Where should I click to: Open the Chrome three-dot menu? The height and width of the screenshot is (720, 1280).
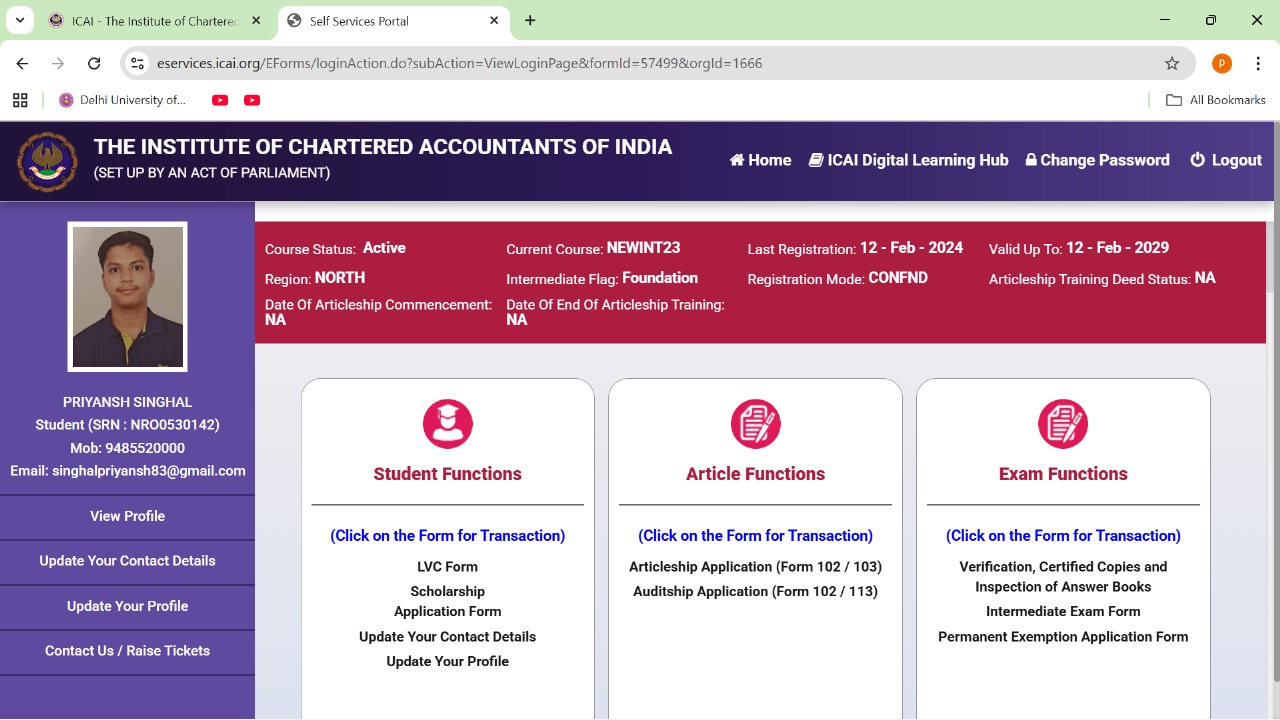[x=1257, y=63]
